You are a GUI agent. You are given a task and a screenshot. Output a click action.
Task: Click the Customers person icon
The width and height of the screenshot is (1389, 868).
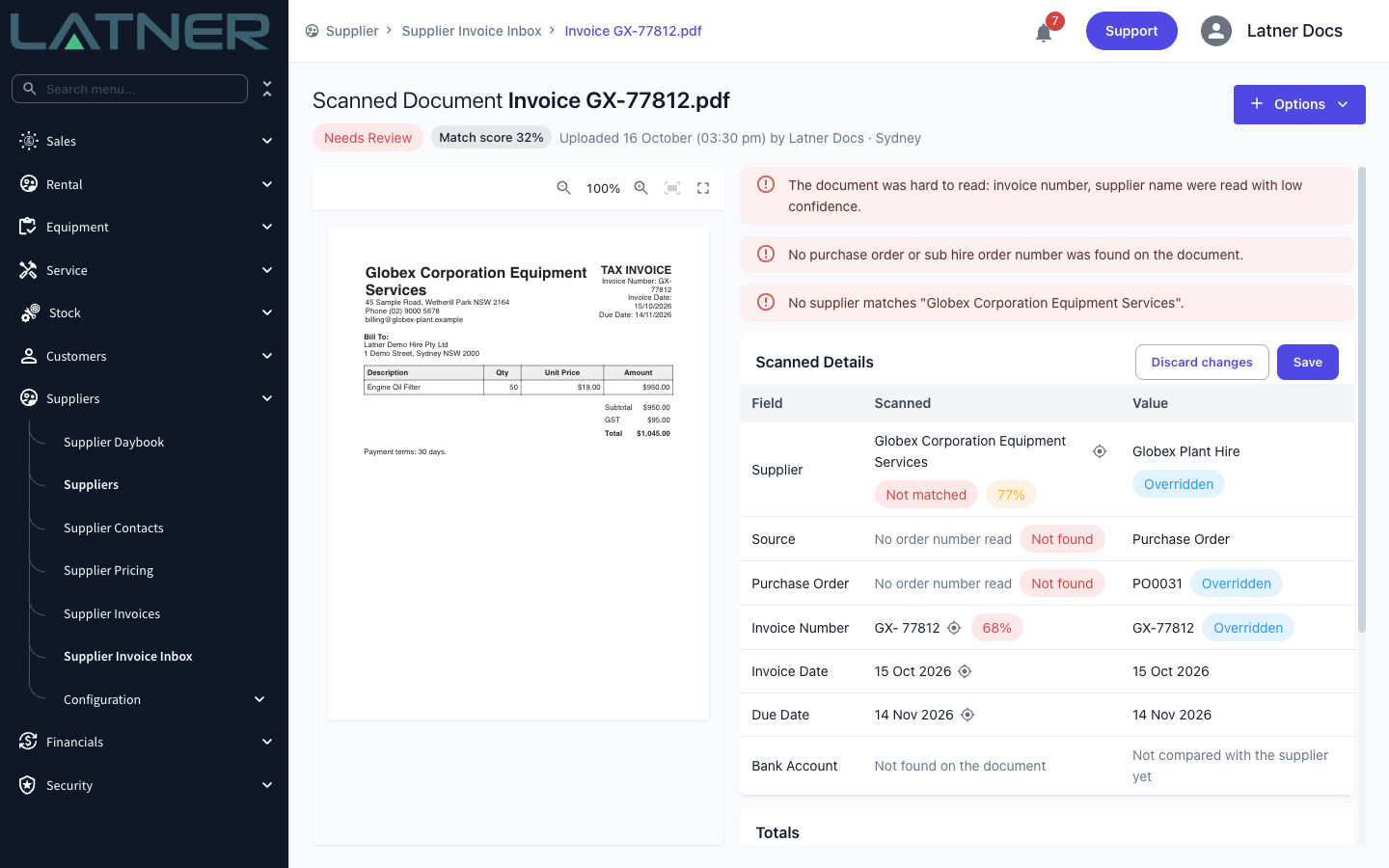click(x=29, y=356)
